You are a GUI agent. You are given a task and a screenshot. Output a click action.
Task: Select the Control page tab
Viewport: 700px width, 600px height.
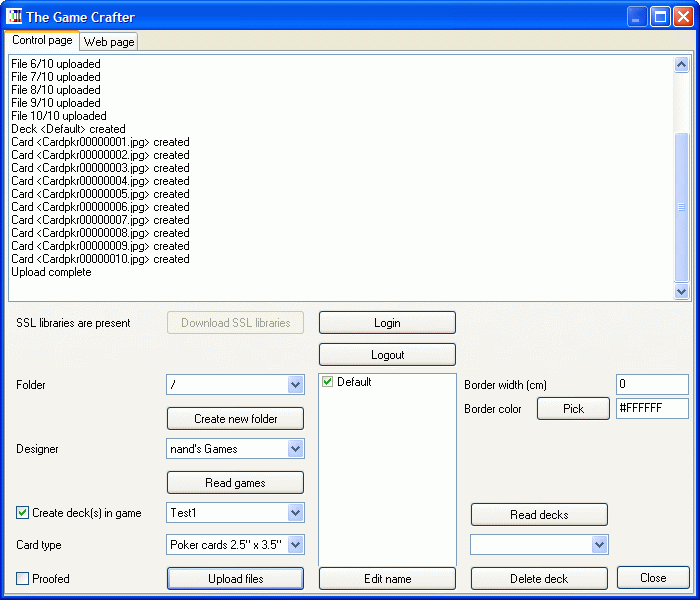point(42,40)
